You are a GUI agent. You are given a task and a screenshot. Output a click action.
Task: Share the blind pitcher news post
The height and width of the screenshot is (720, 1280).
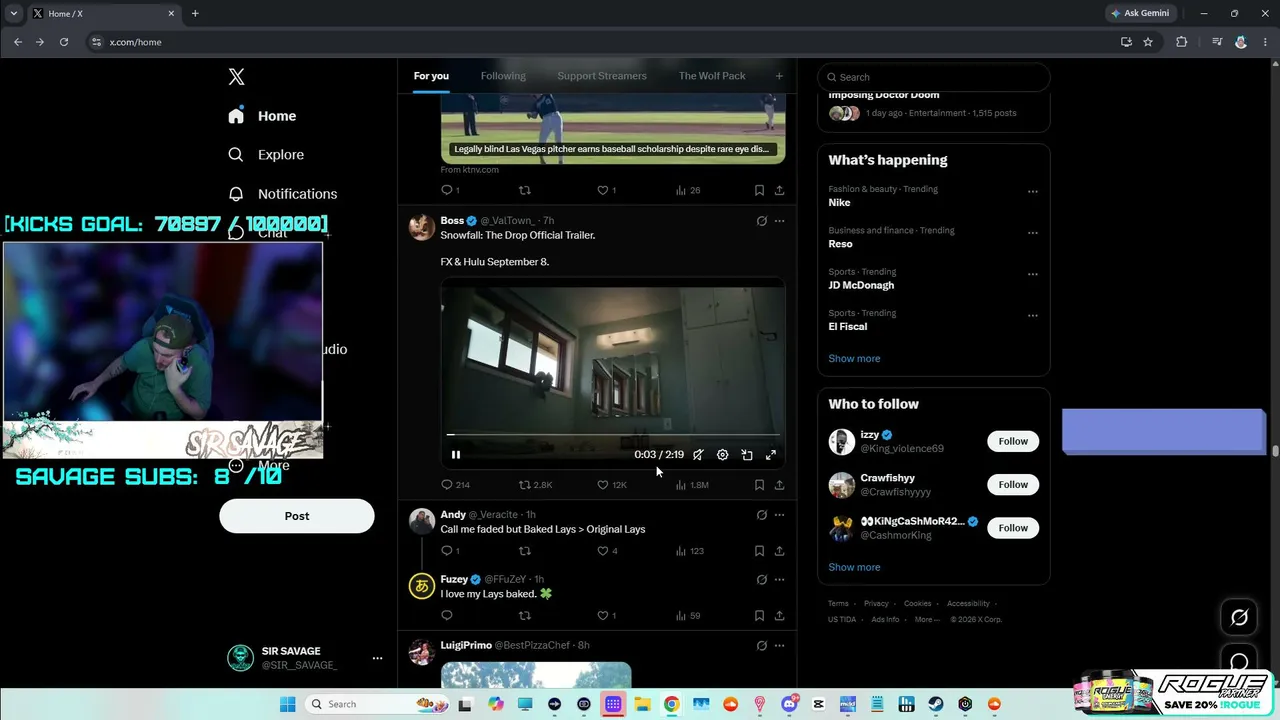pyautogui.click(x=779, y=190)
